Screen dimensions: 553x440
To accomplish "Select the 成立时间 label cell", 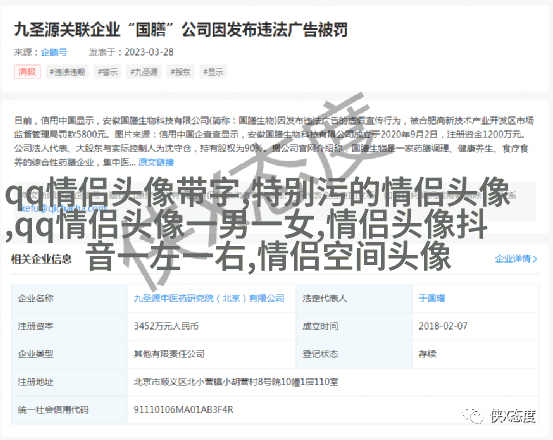I will coord(354,326).
